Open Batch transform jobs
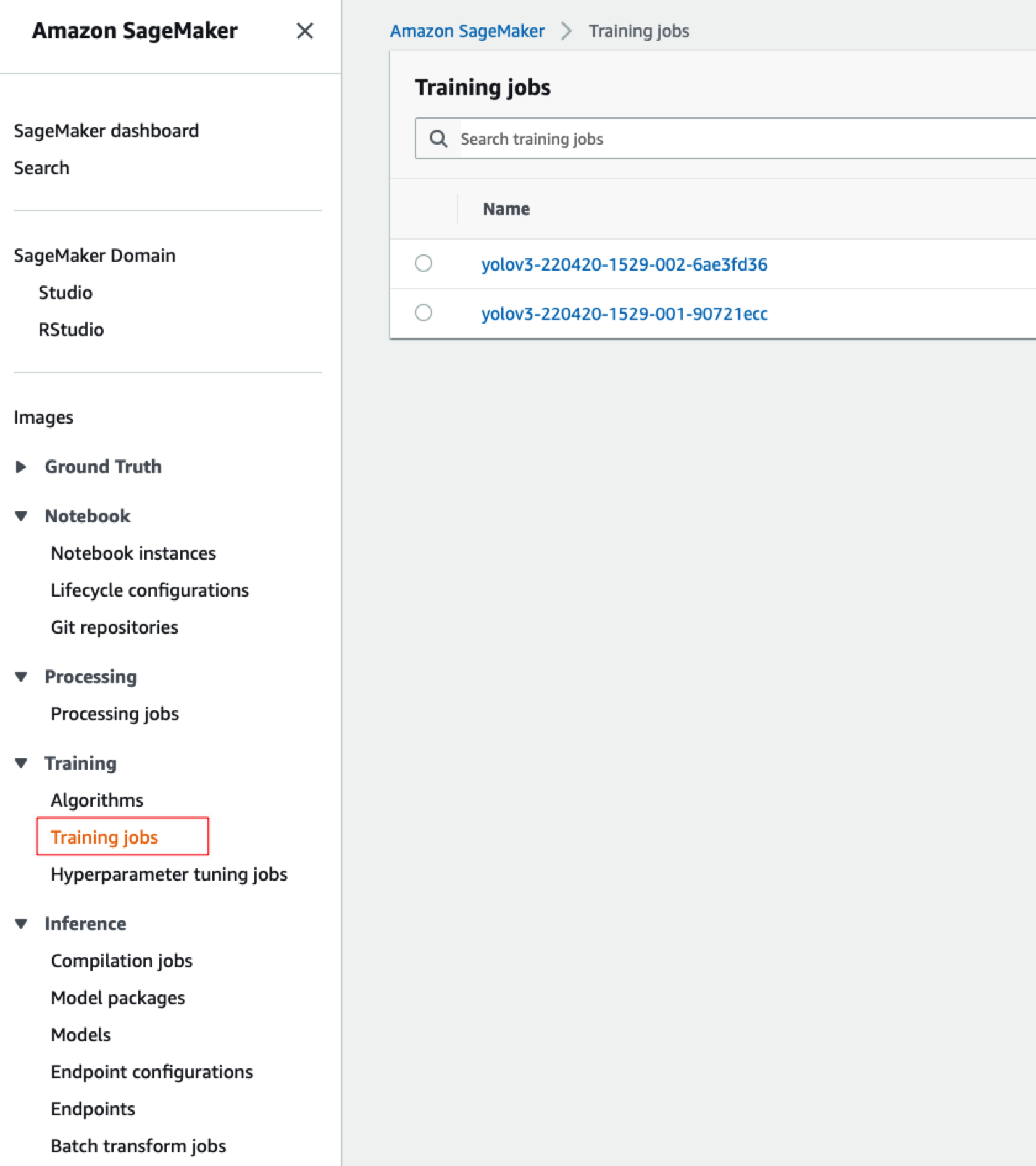 [x=138, y=1146]
